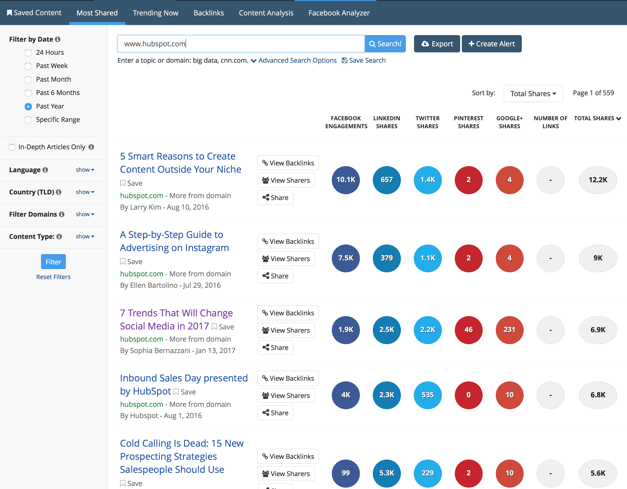
Task: Select the 24 Hours date filter
Action: tap(28, 52)
